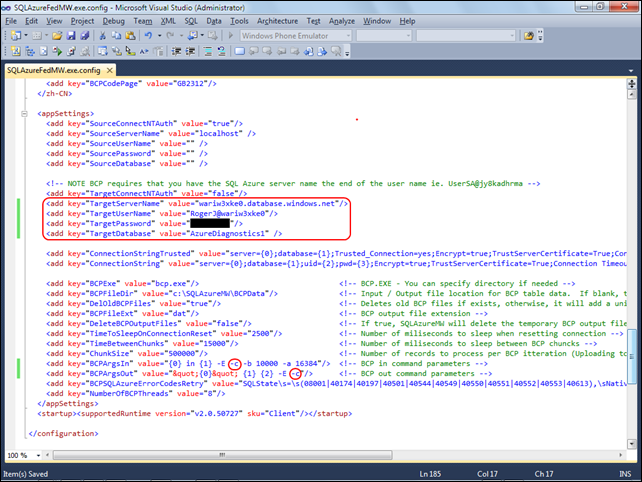Click the editor scroll up arrow

[x=631, y=94]
